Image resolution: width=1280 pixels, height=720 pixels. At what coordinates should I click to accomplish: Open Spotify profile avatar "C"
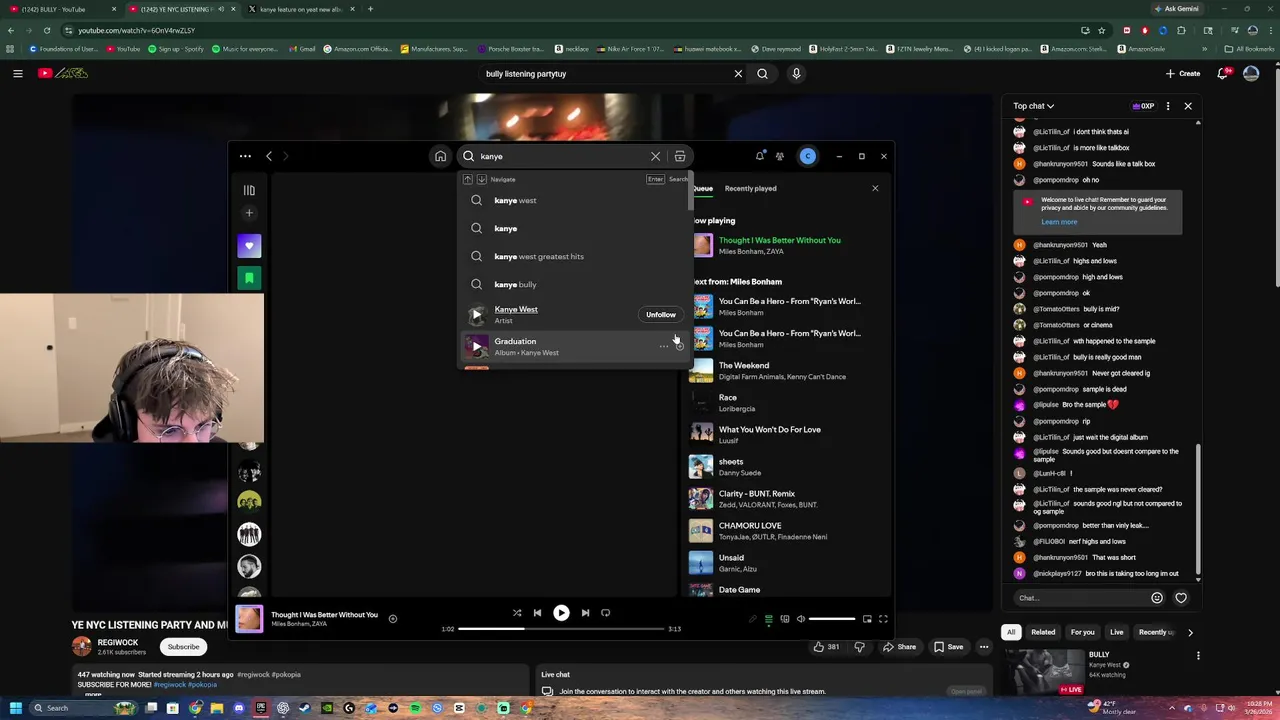[808, 156]
